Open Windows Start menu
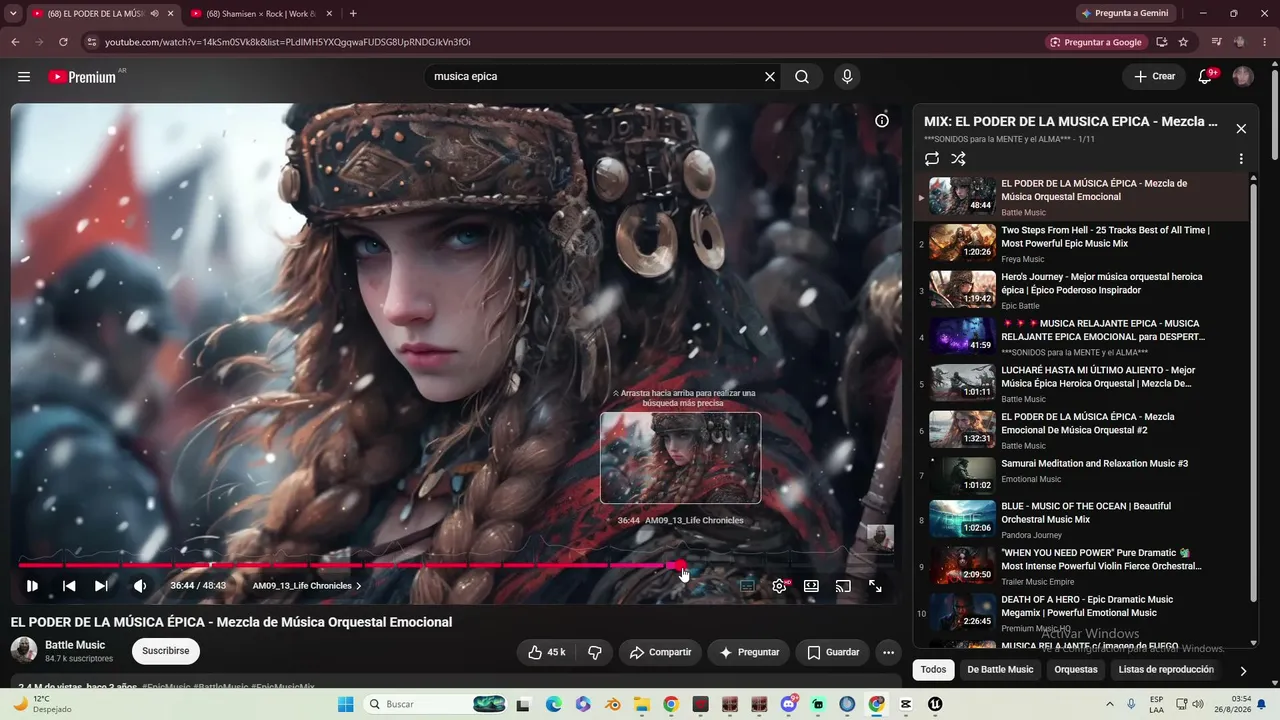This screenshot has height=720, width=1280. tap(346, 704)
